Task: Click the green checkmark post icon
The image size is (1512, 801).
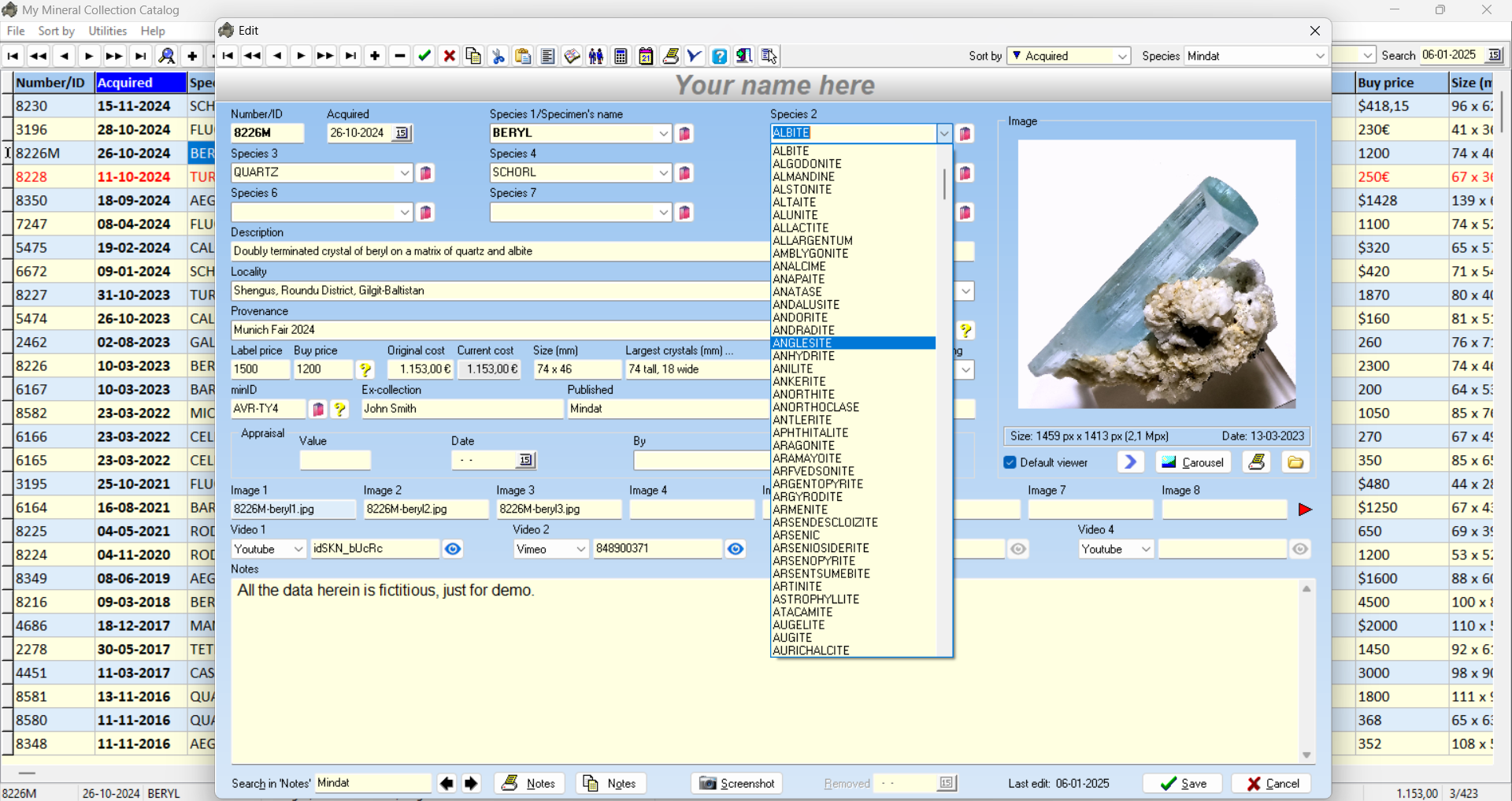Action: pos(424,56)
